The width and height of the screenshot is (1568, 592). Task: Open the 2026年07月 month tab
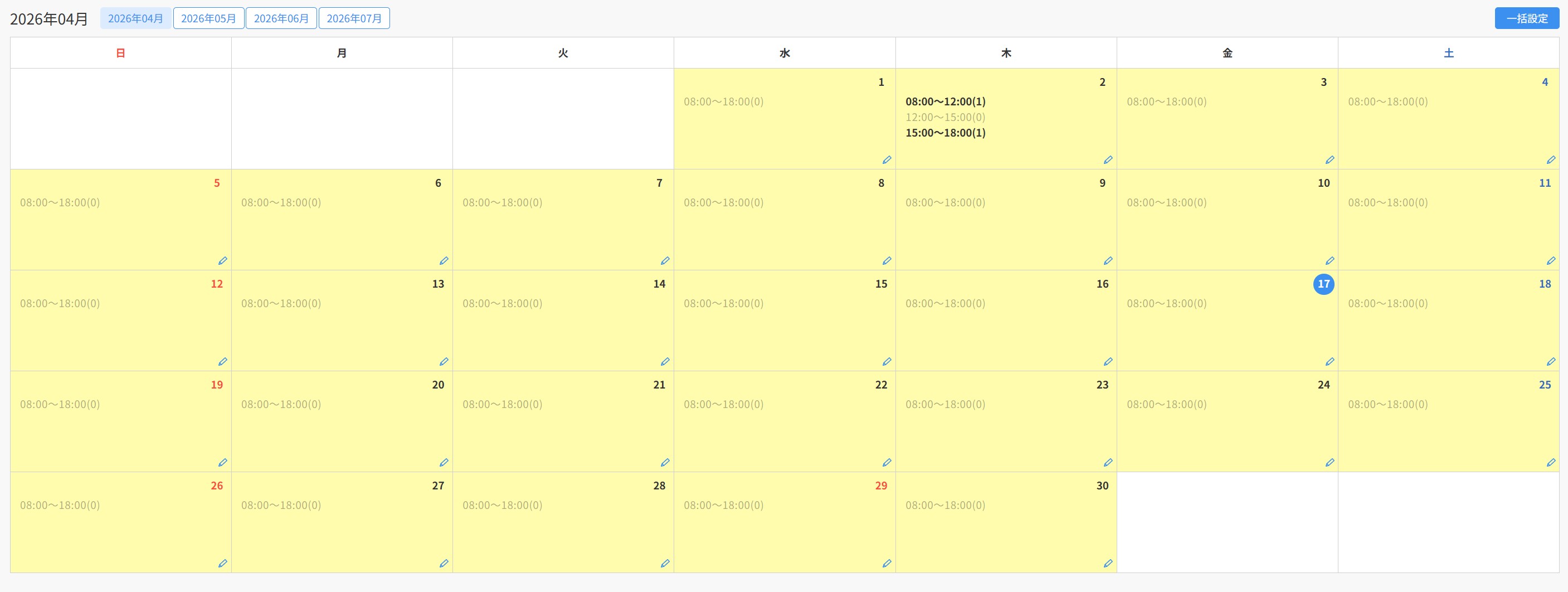pyautogui.click(x=354, y=18)
